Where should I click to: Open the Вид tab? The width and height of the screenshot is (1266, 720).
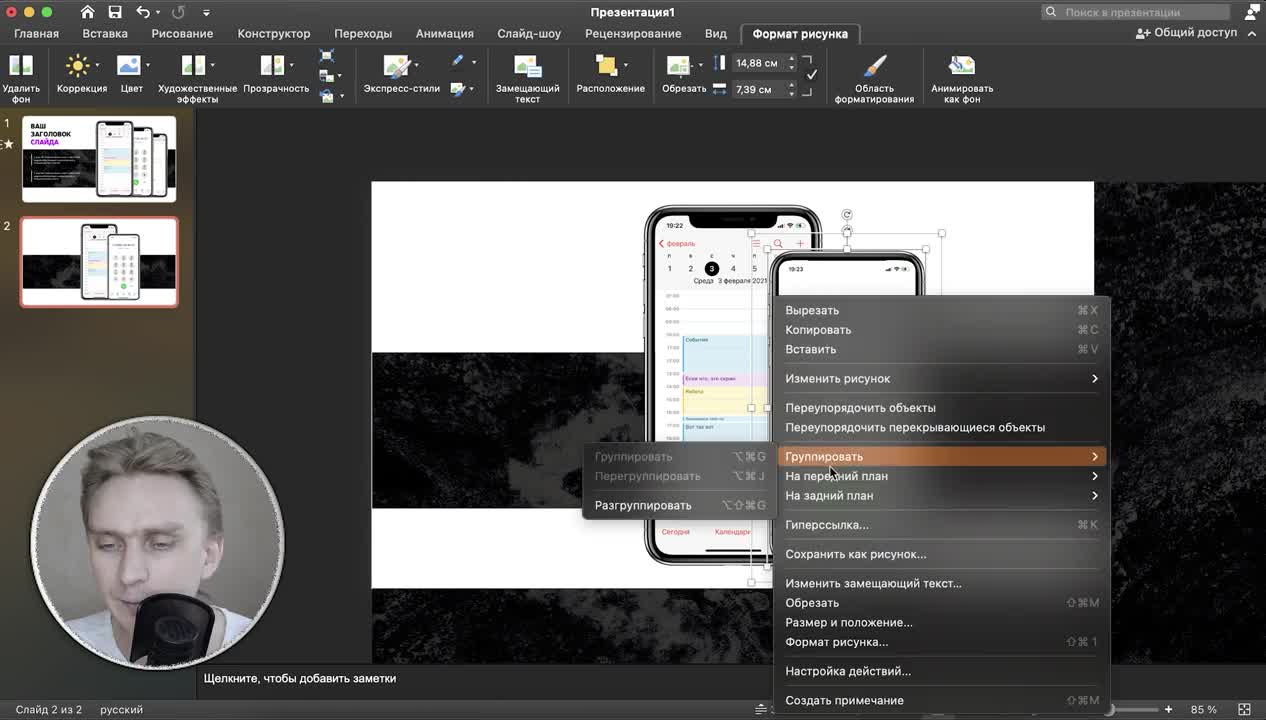point(716,33)
